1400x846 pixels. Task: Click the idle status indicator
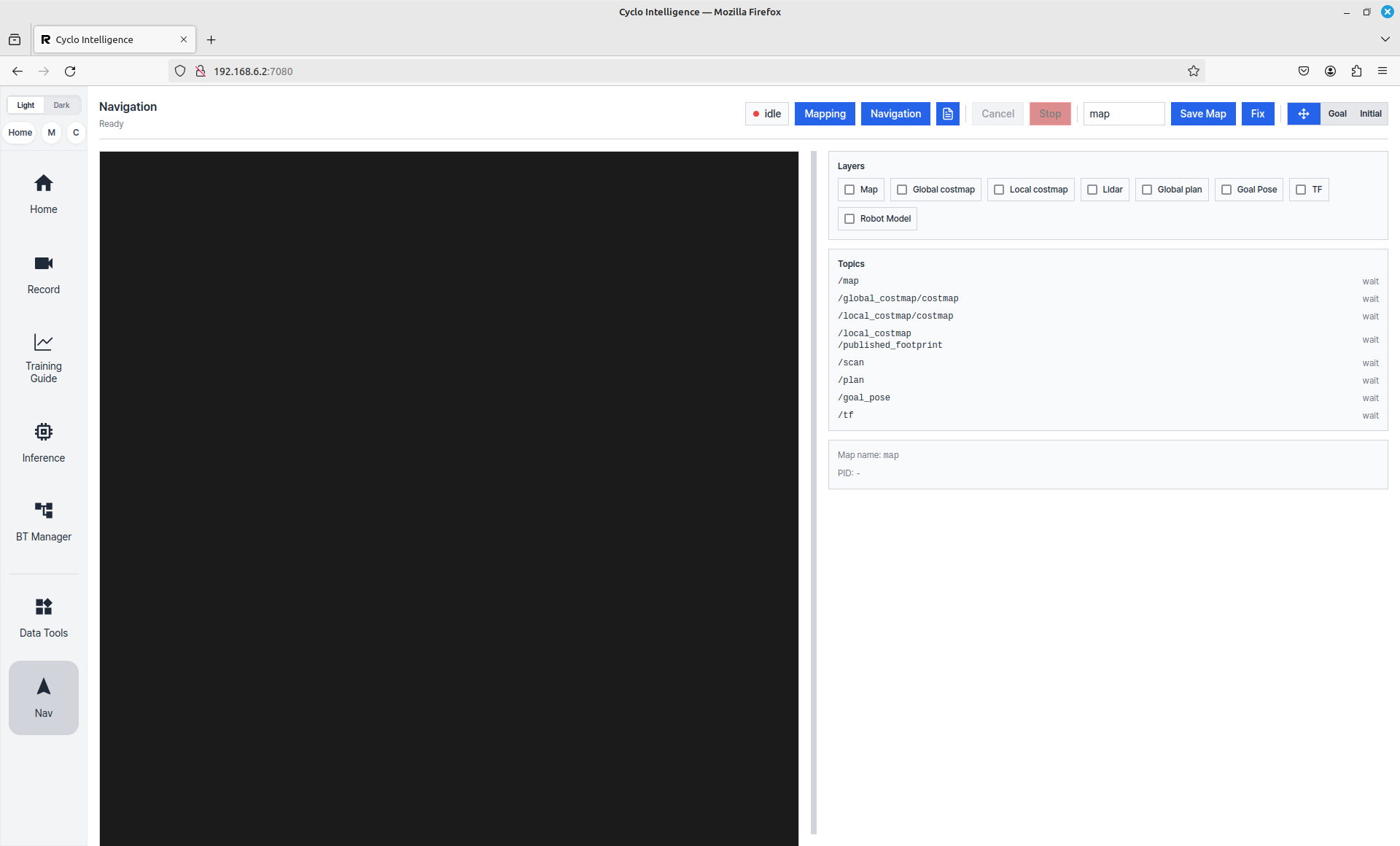click(x=767, y=114)
